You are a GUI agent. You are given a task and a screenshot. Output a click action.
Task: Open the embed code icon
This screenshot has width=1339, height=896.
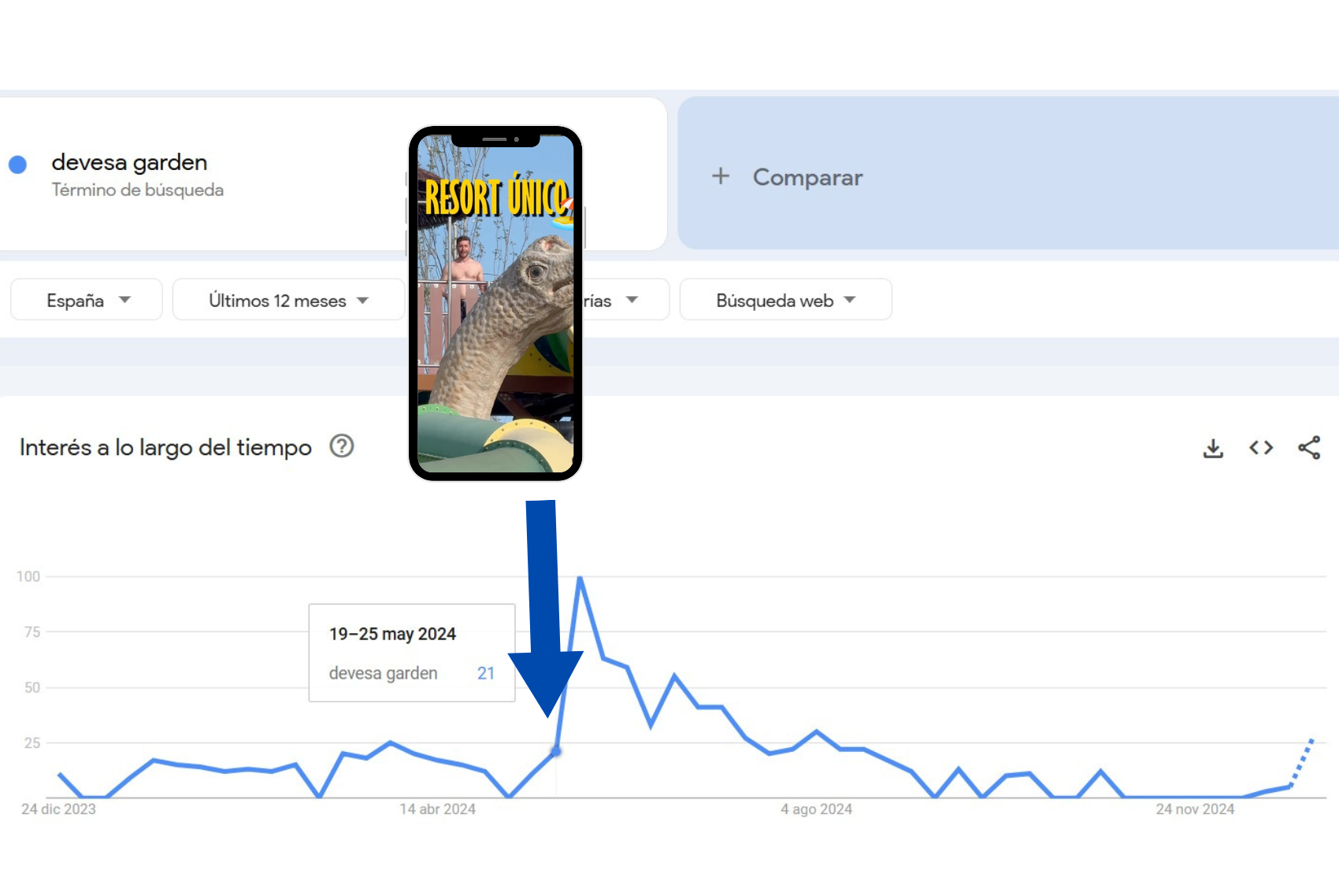pyautogui.click(x=1261, y=448)
